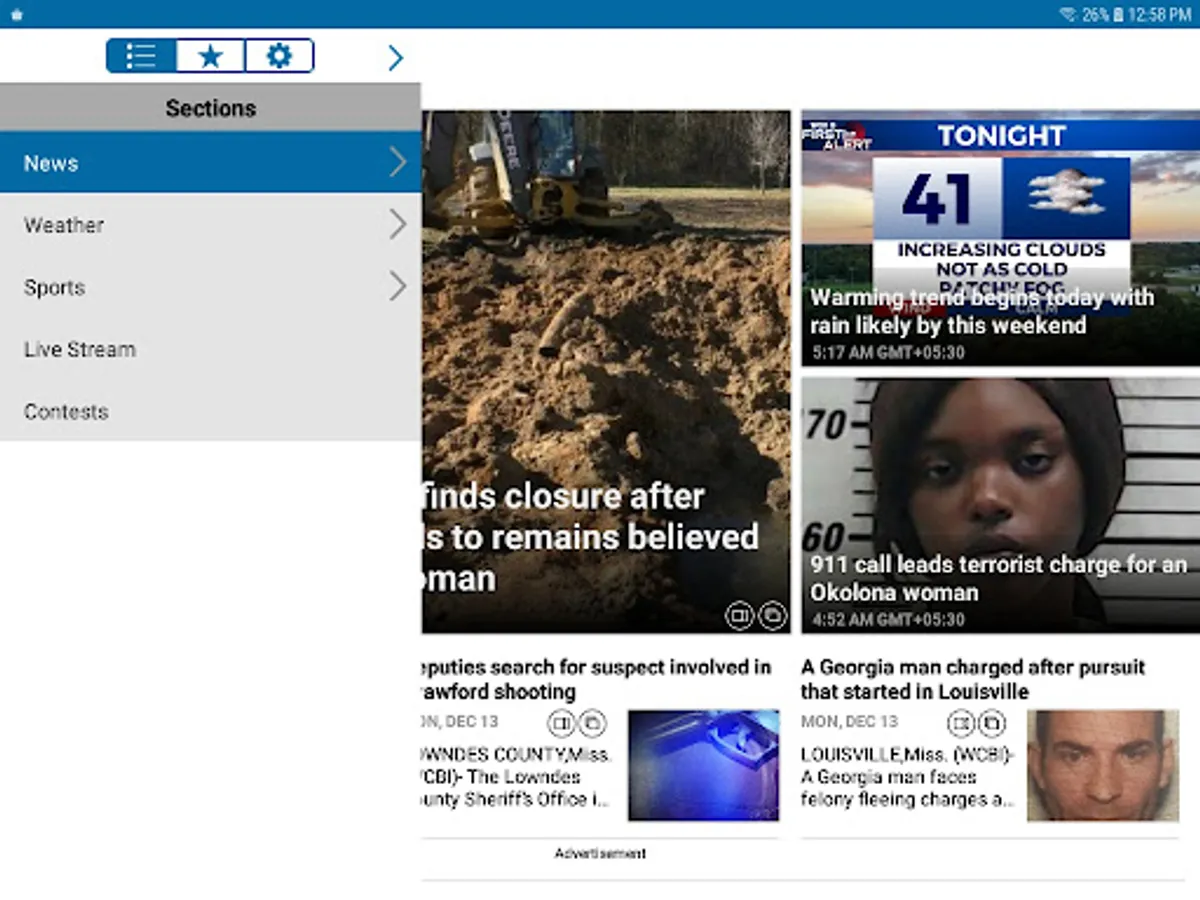The width and height of the screenshot is (1200, 900).
Task: Open the police lights thumbnail image
Action: (x=704, y=766)
